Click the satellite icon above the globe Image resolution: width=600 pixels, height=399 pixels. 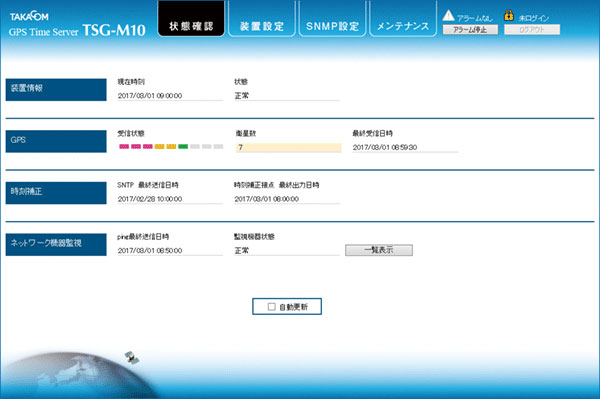coord(132,358)
